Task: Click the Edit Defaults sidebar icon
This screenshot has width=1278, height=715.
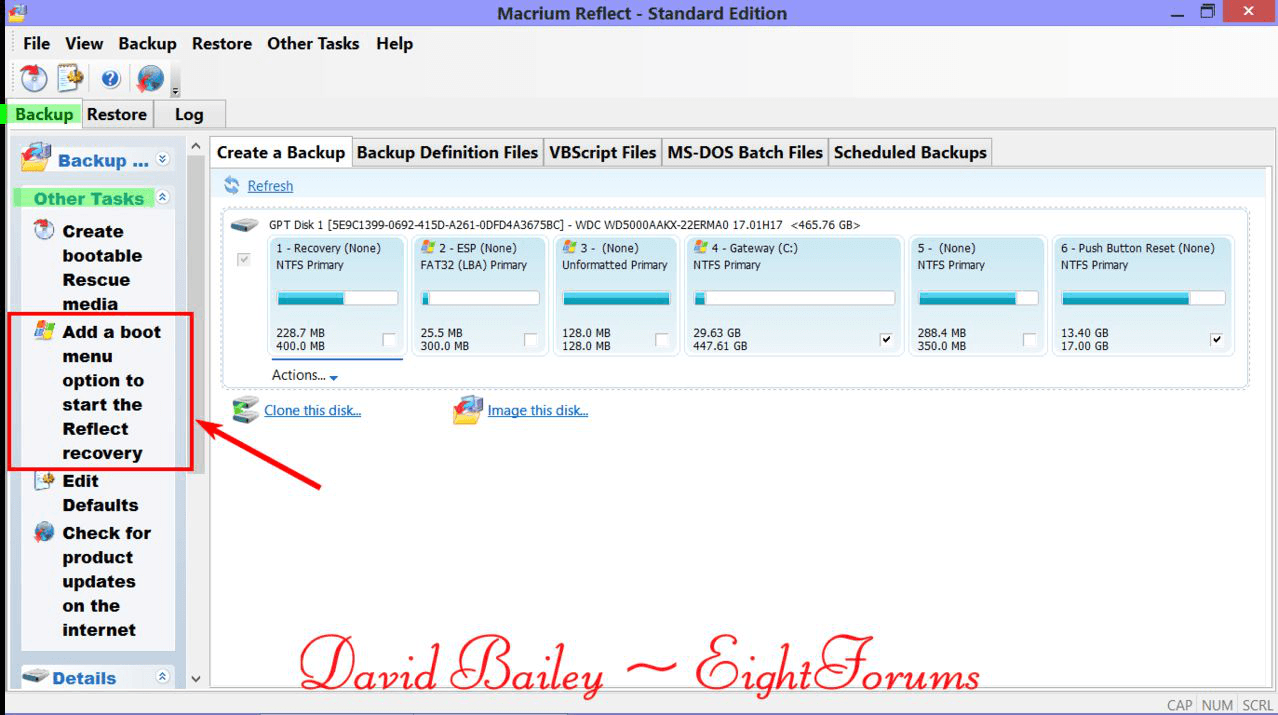Action: click(44, 481)
